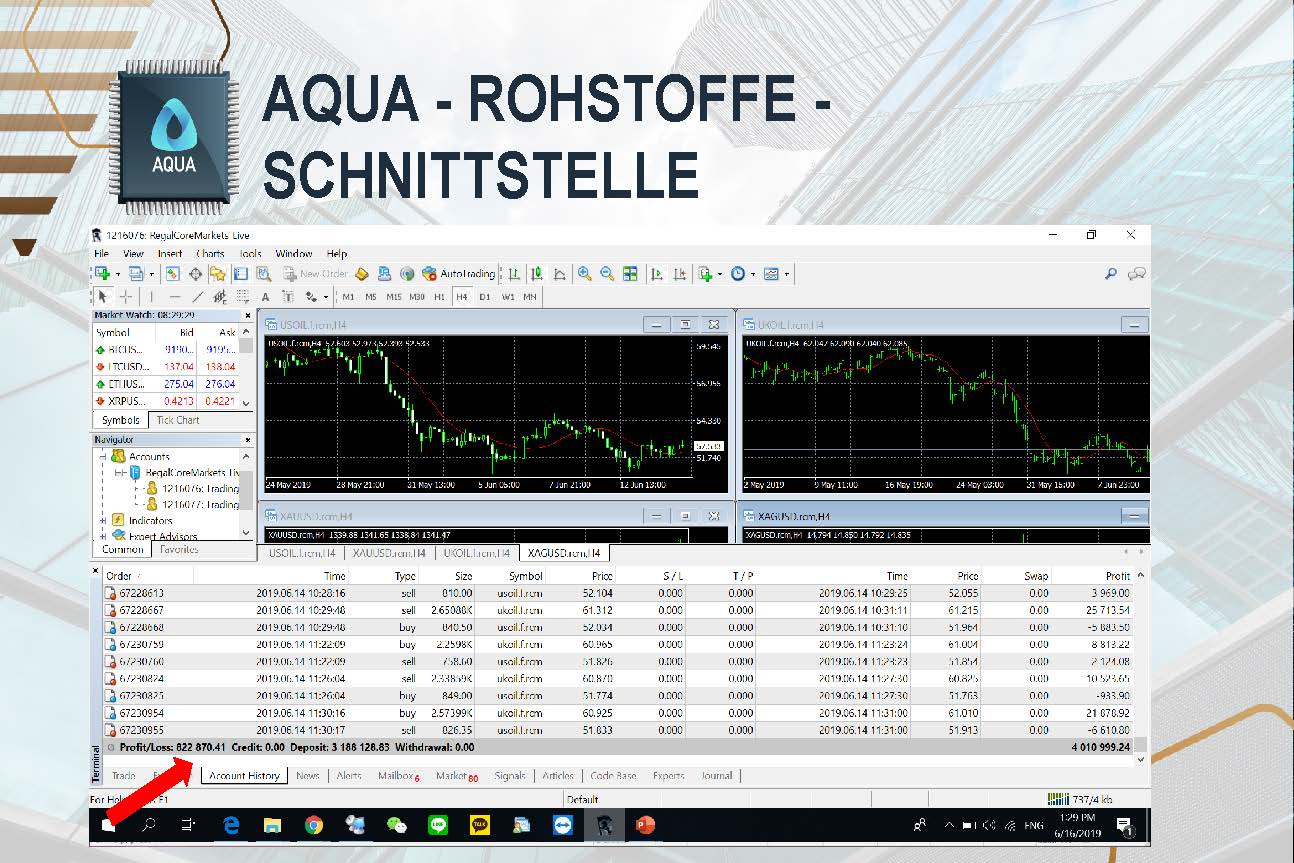The image size is (1294, 863).
Task: Toggle the Auto Scroll chart icon
Action: point(657,273)
